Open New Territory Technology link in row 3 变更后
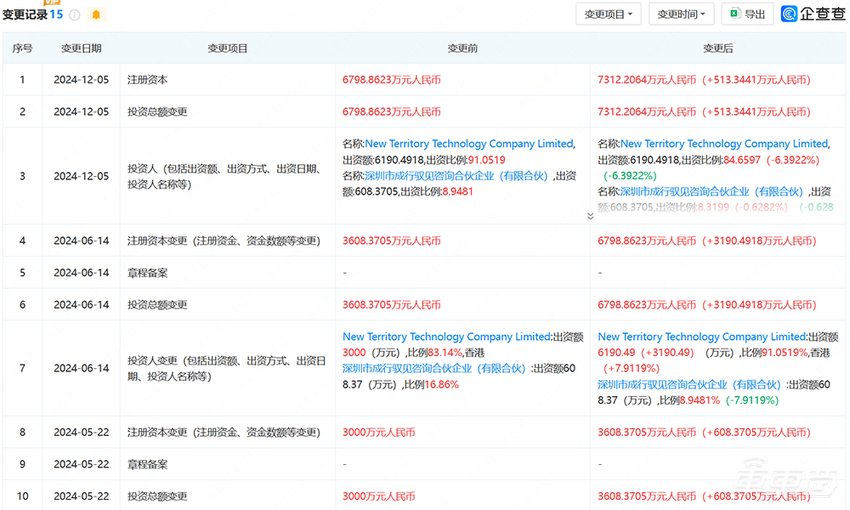The width and height of the screenshot is (850, 510). pyautogui.click(x=724, y=144)
